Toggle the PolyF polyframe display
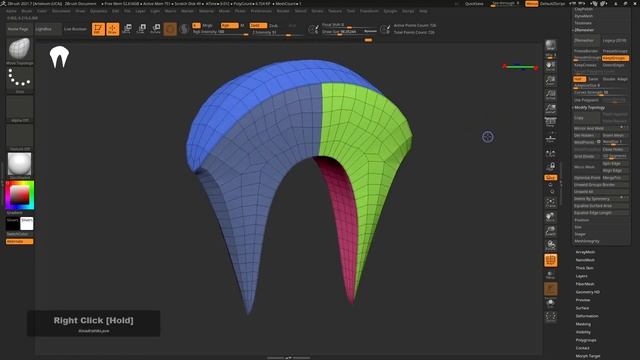Image resolution: width=640 pixels, height=360 pixels. 551,260
